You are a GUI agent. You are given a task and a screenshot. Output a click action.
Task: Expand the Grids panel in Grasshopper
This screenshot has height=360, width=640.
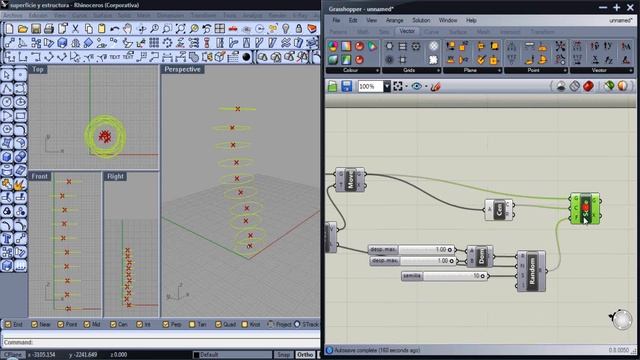click(438, 71)
